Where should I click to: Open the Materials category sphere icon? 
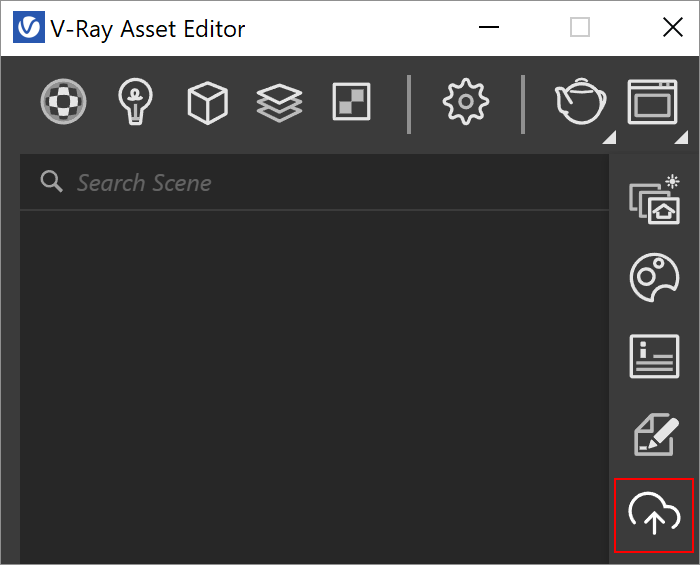(63, 101)
